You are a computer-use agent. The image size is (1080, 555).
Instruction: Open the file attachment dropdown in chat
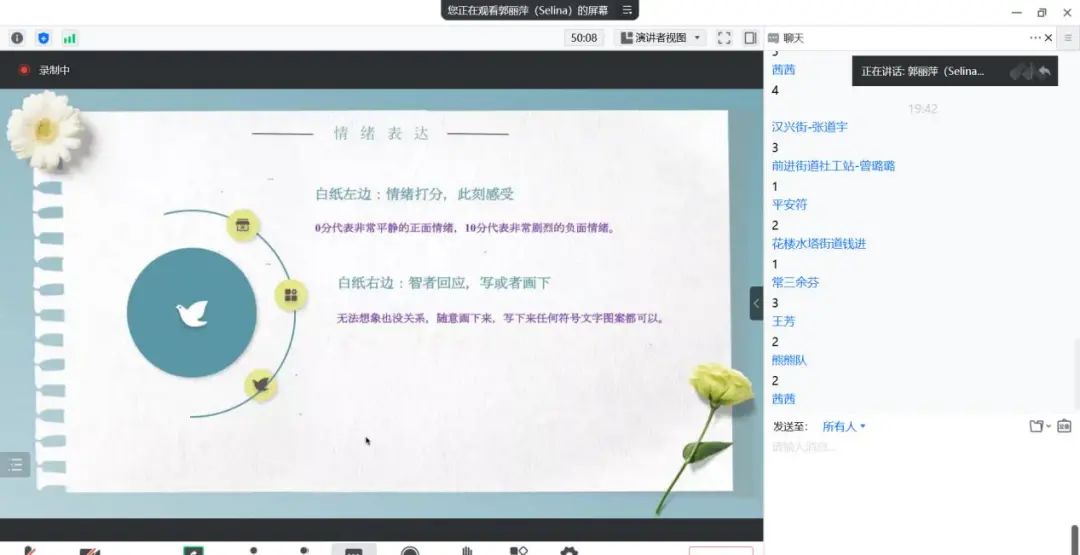tap(1039, 427)
